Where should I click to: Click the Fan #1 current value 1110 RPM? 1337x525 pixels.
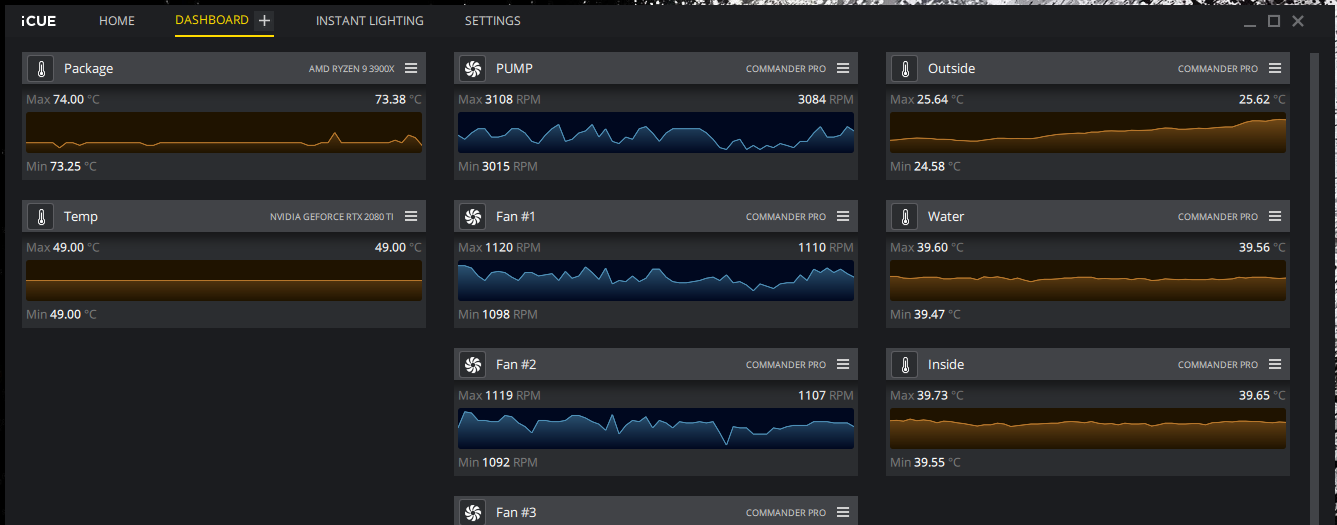[x=826, y=248]
